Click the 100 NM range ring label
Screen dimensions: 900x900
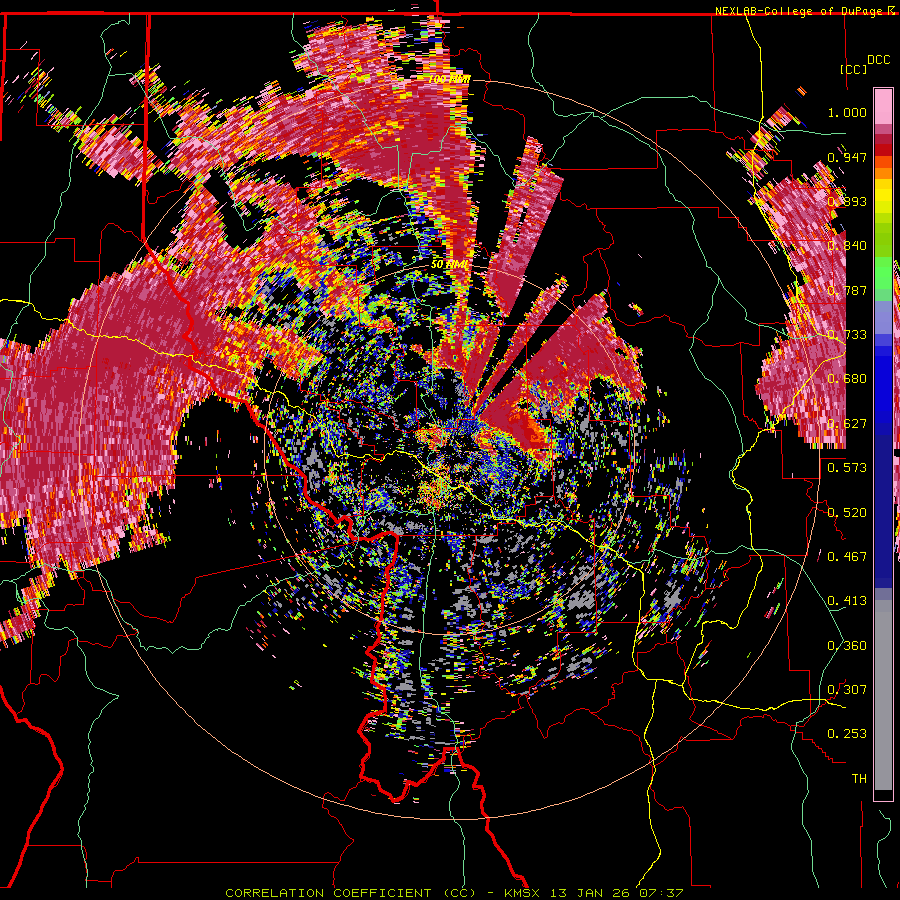click(x=449, y=79)
